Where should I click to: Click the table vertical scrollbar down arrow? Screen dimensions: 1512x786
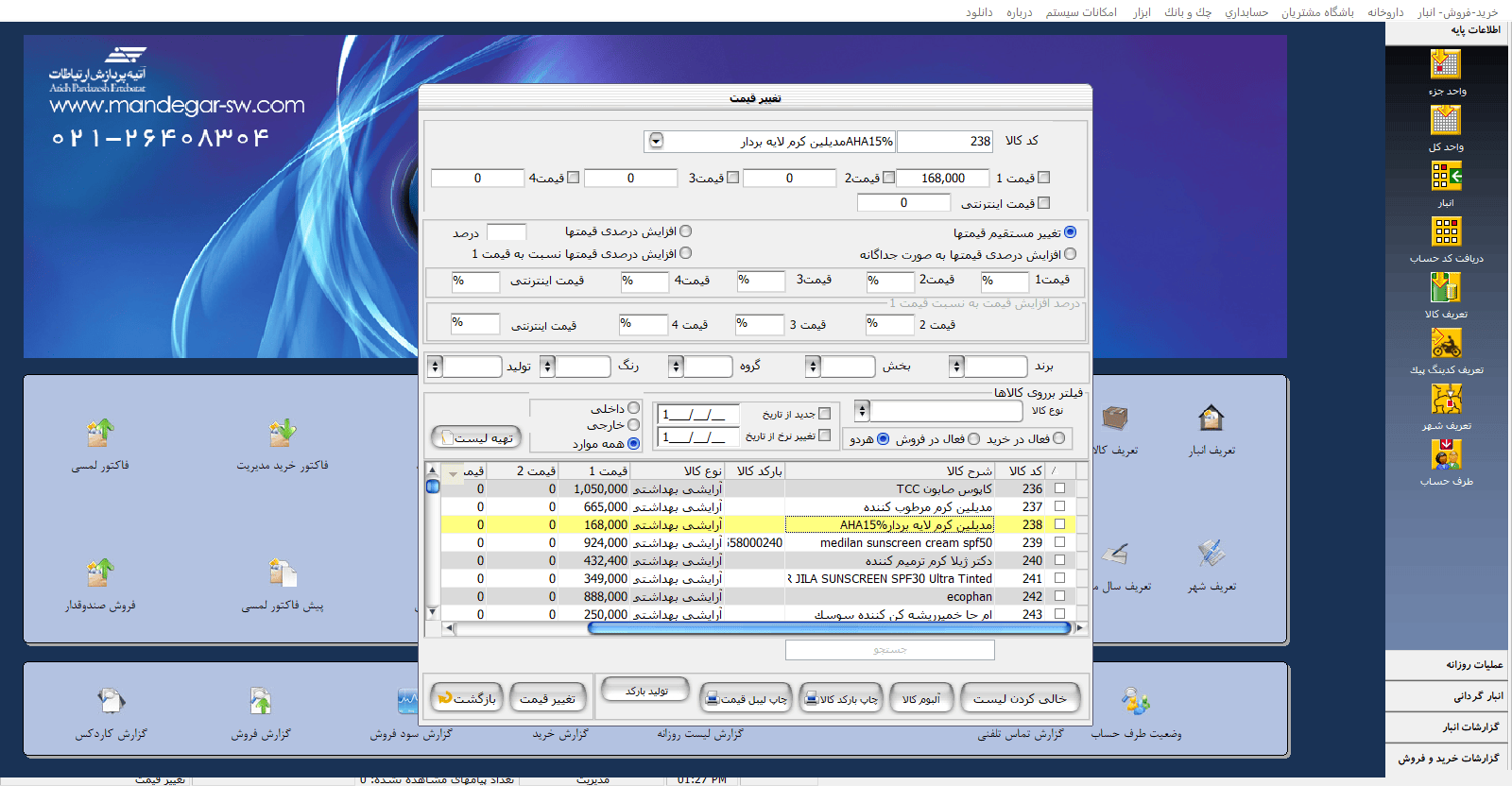point(432,612)
